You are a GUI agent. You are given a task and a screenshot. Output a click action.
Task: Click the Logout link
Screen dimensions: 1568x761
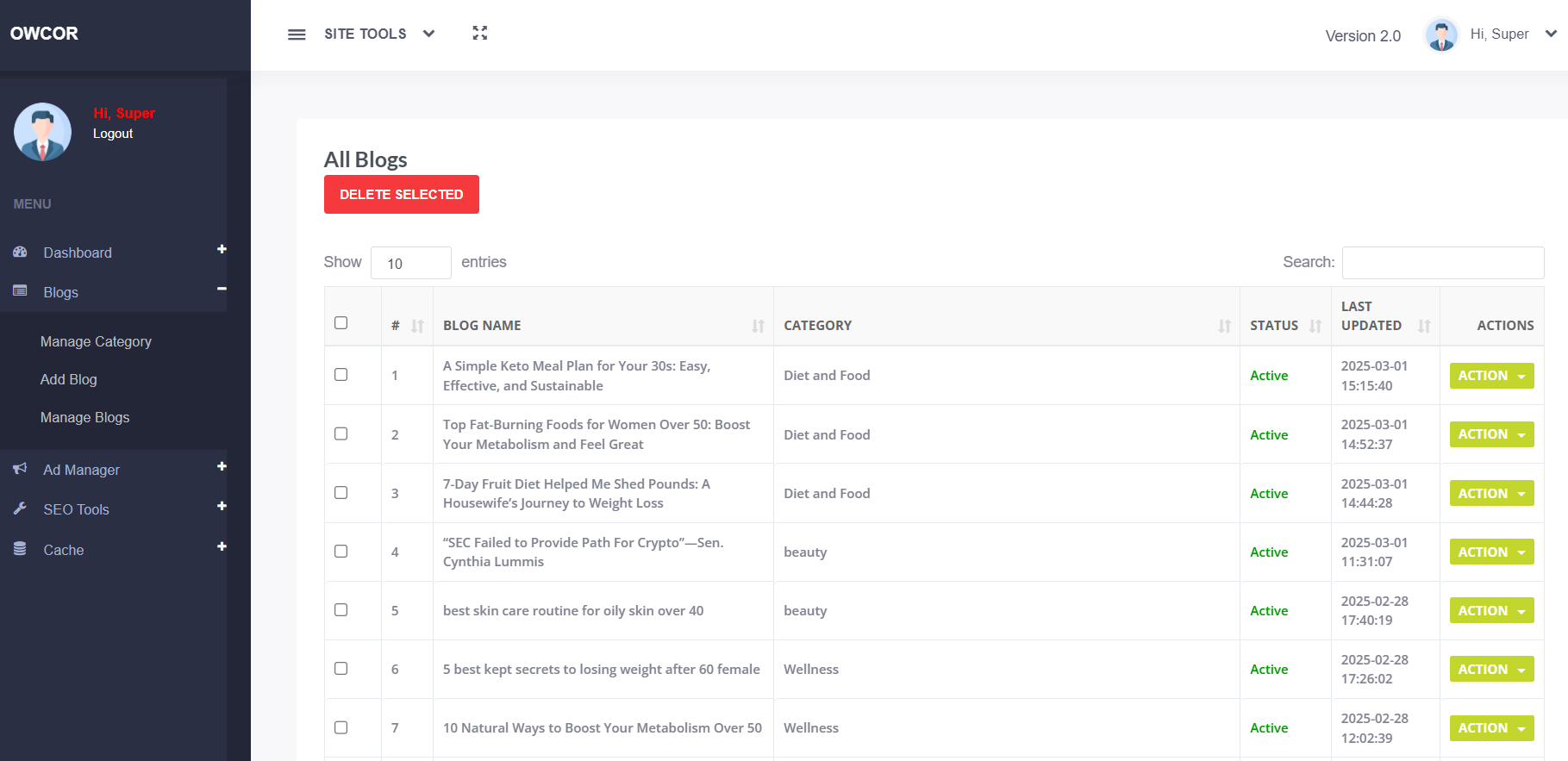(x=113, y=134)
